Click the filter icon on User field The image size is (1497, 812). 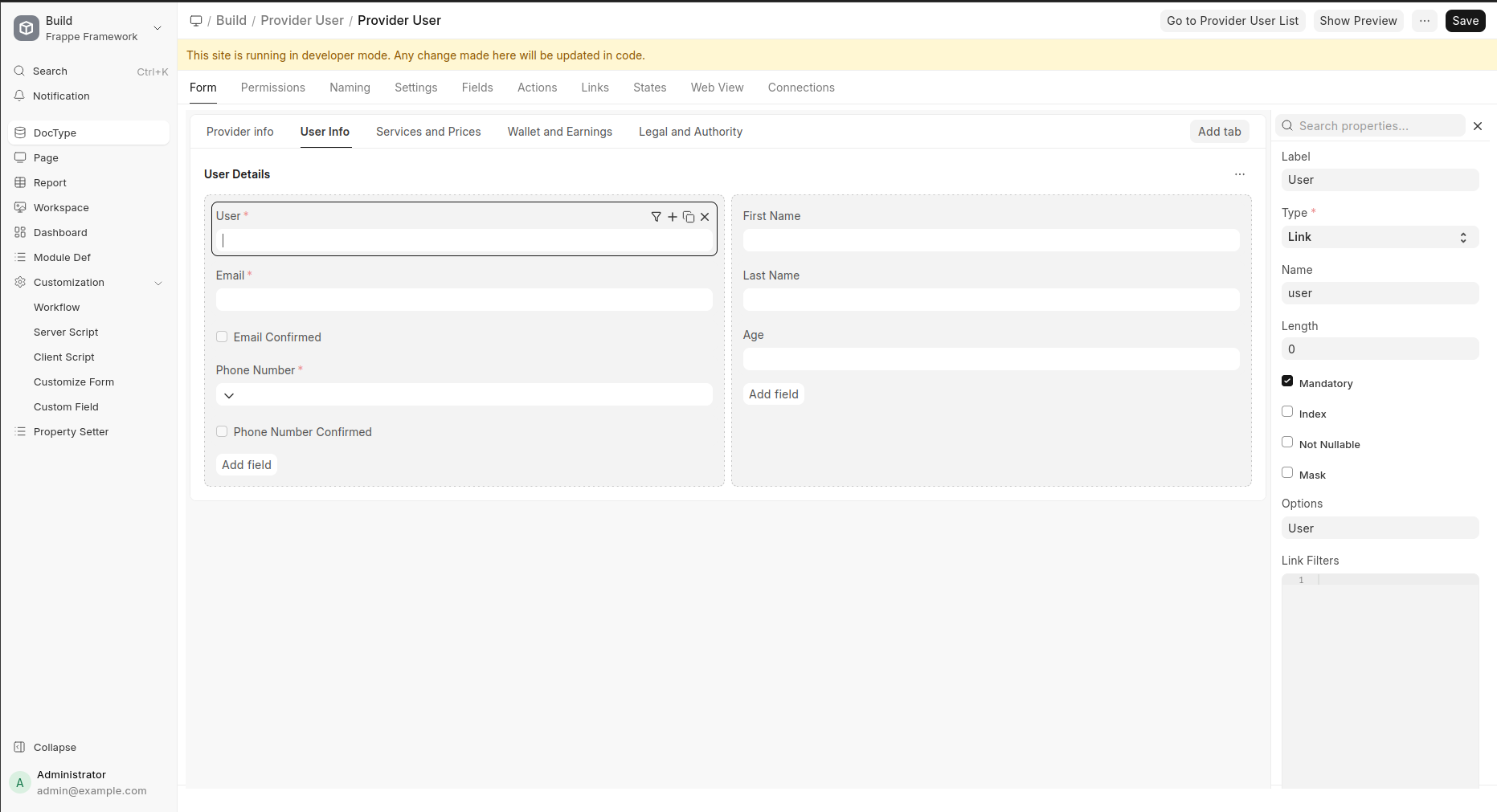[x=656, y=217]
